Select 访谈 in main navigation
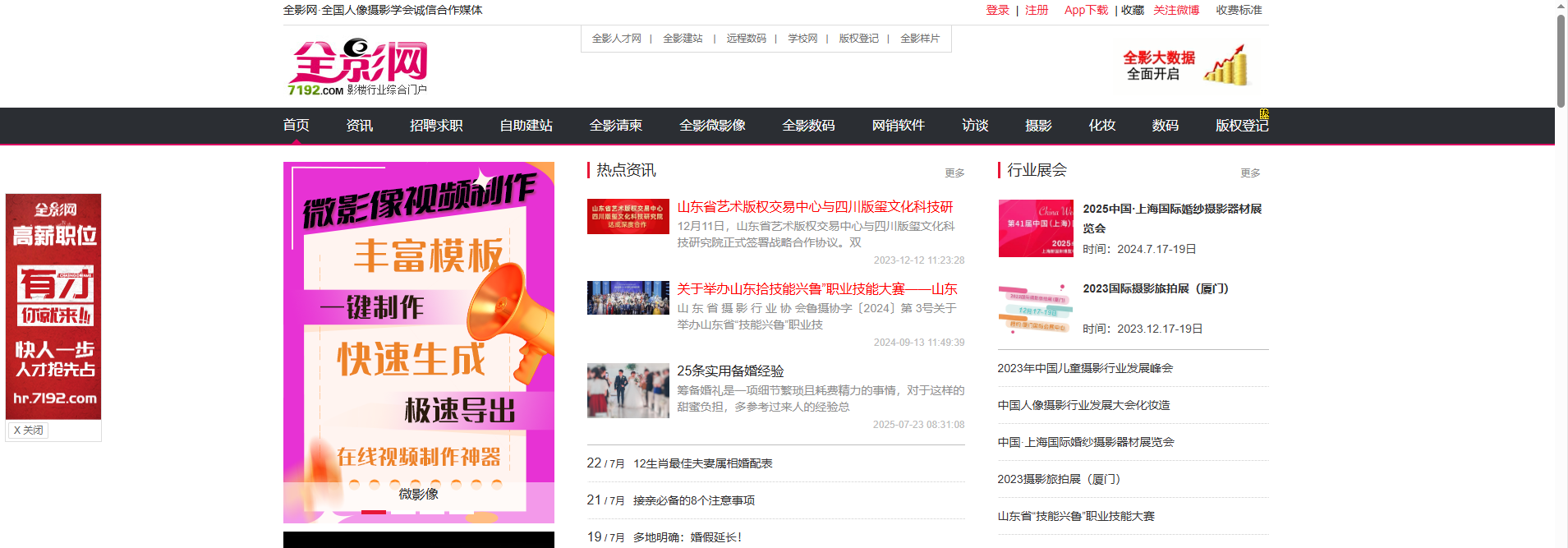 coord(975,125)
